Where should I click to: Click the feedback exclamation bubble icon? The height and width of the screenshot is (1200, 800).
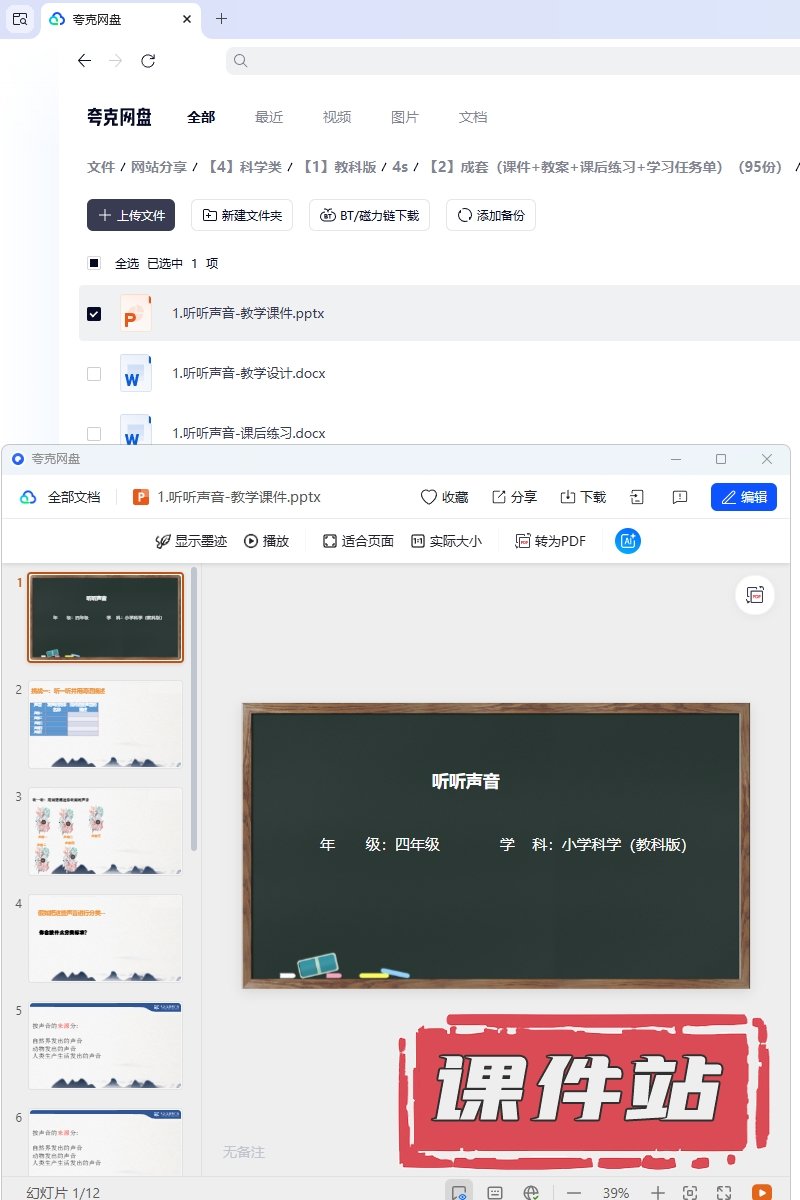[x=680, y=497]
